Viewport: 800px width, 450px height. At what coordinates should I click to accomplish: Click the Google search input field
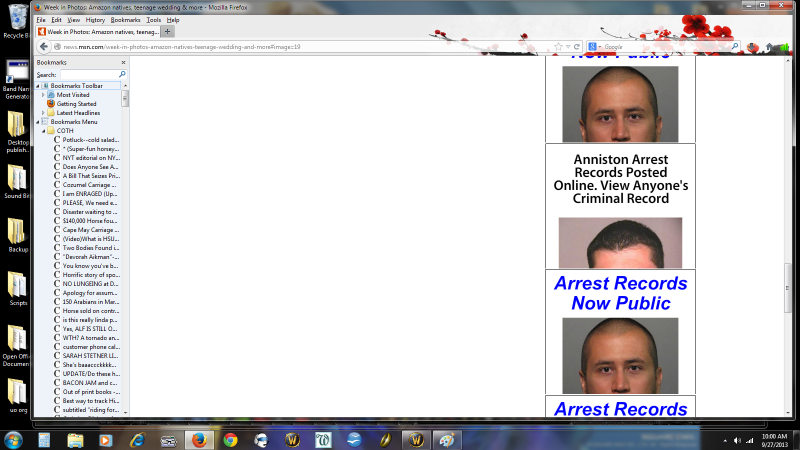[666, 46]
